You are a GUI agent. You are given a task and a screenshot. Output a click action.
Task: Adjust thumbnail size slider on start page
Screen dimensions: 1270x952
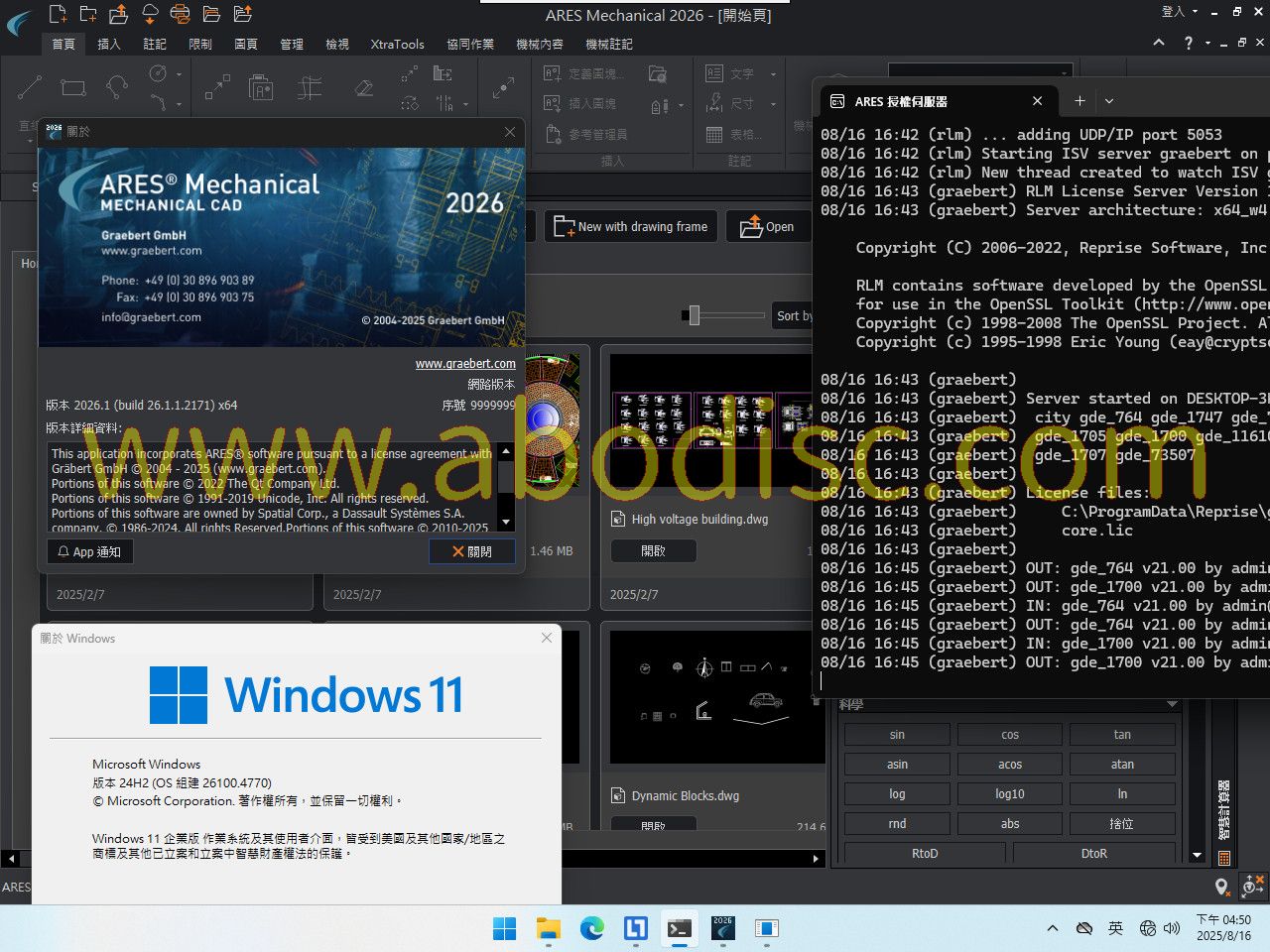[695, 315]
